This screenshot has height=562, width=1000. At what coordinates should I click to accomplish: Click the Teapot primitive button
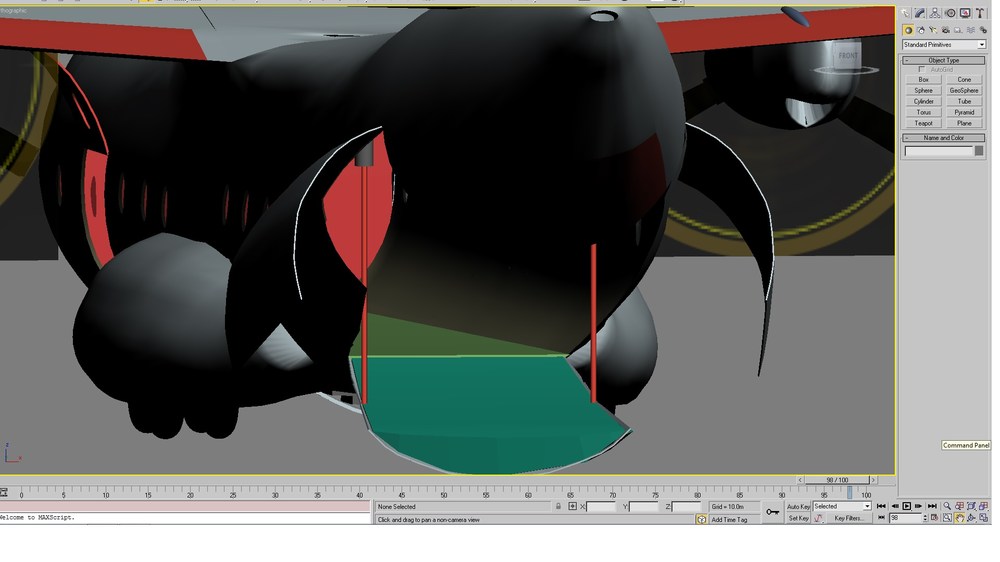click(x=923, y=123)
